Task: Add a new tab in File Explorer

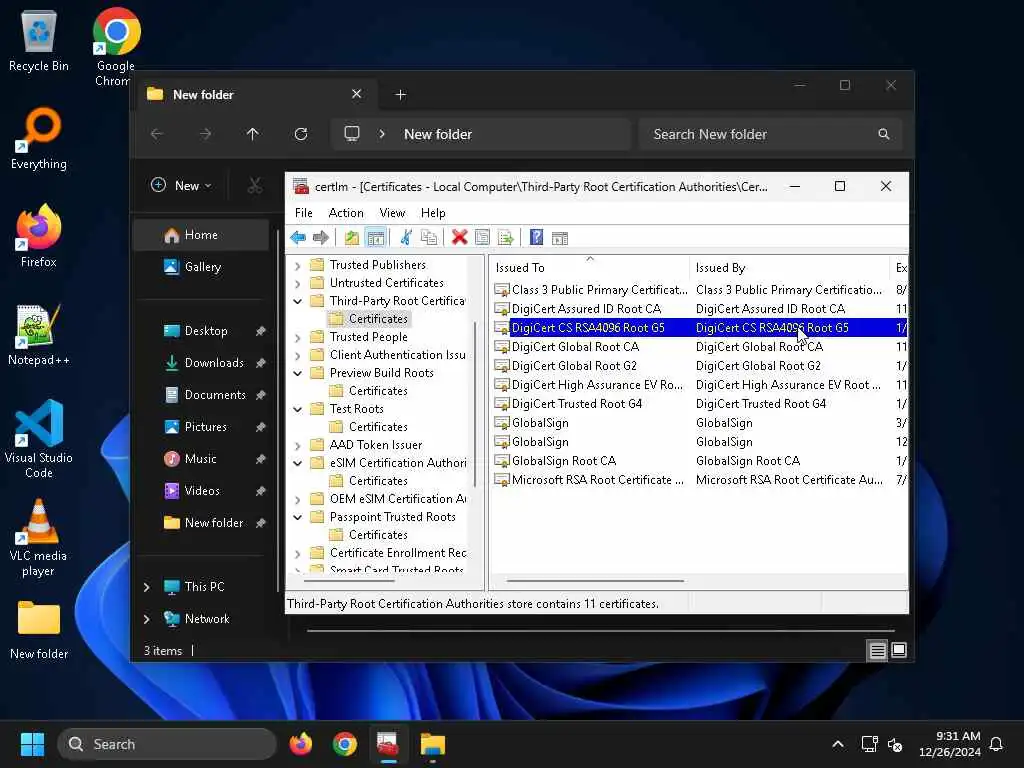Action: point(401,95)
